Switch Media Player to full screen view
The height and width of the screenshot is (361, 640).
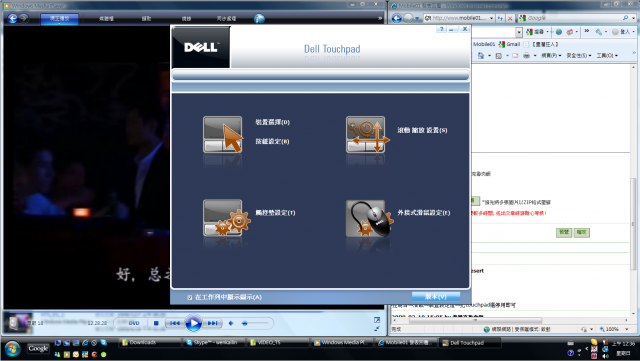(377, 320)
